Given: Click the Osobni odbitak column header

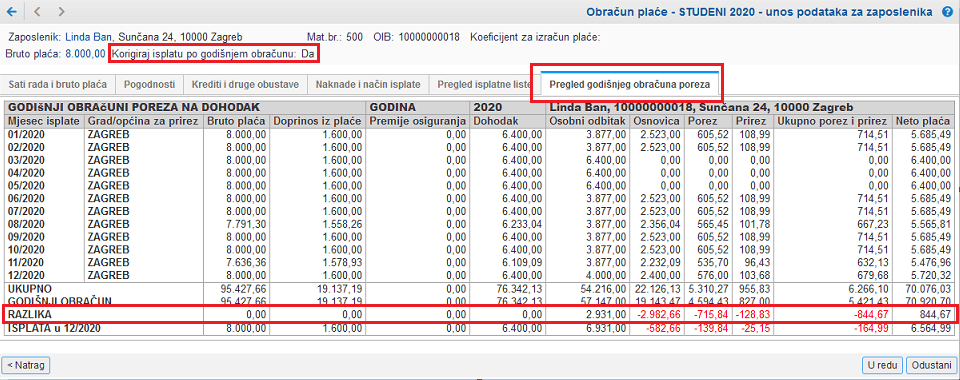Looking at the screenshot, I should click(x=588, y=121).
